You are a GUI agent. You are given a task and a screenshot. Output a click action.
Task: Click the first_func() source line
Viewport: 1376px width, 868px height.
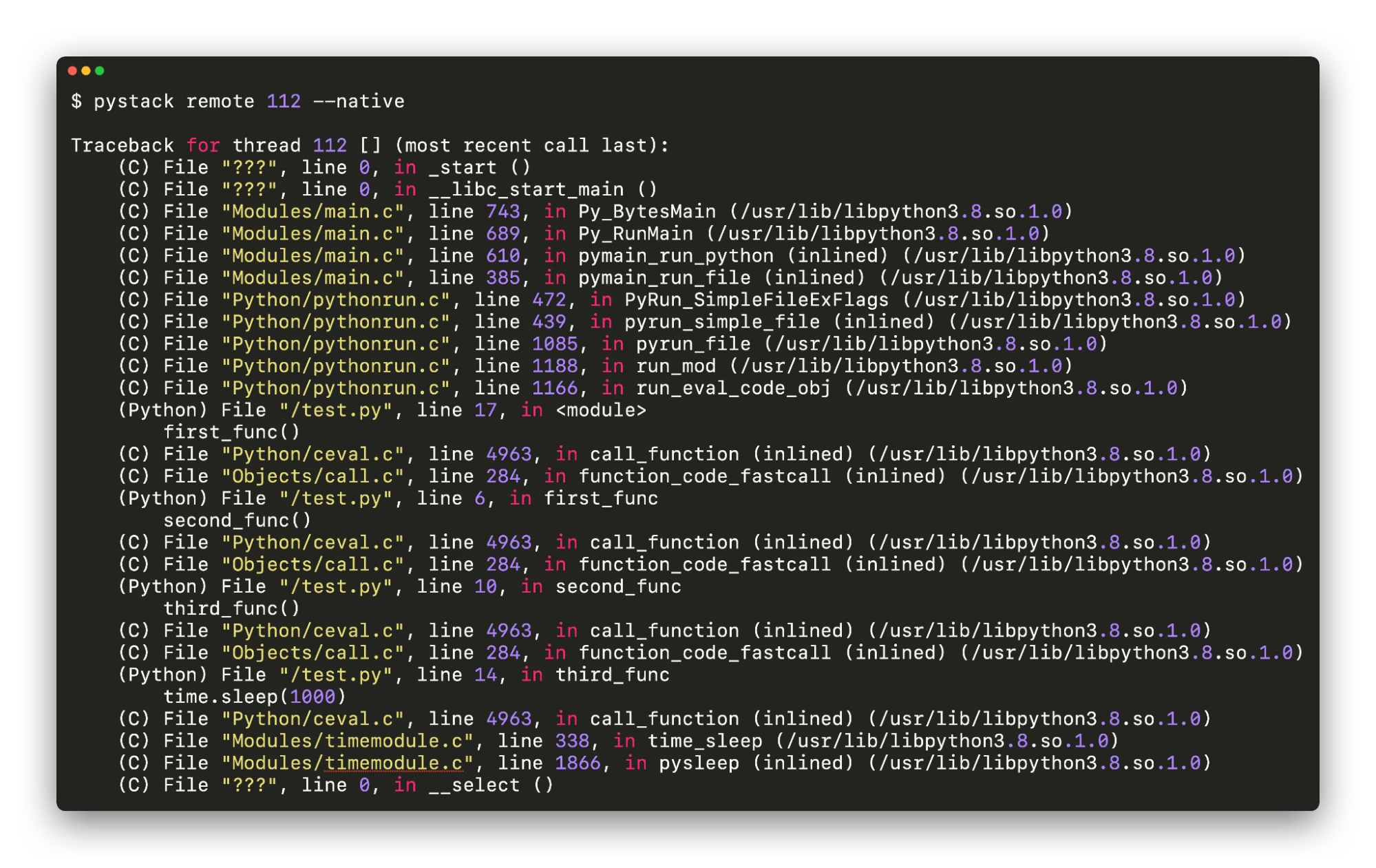pos(231,432)
